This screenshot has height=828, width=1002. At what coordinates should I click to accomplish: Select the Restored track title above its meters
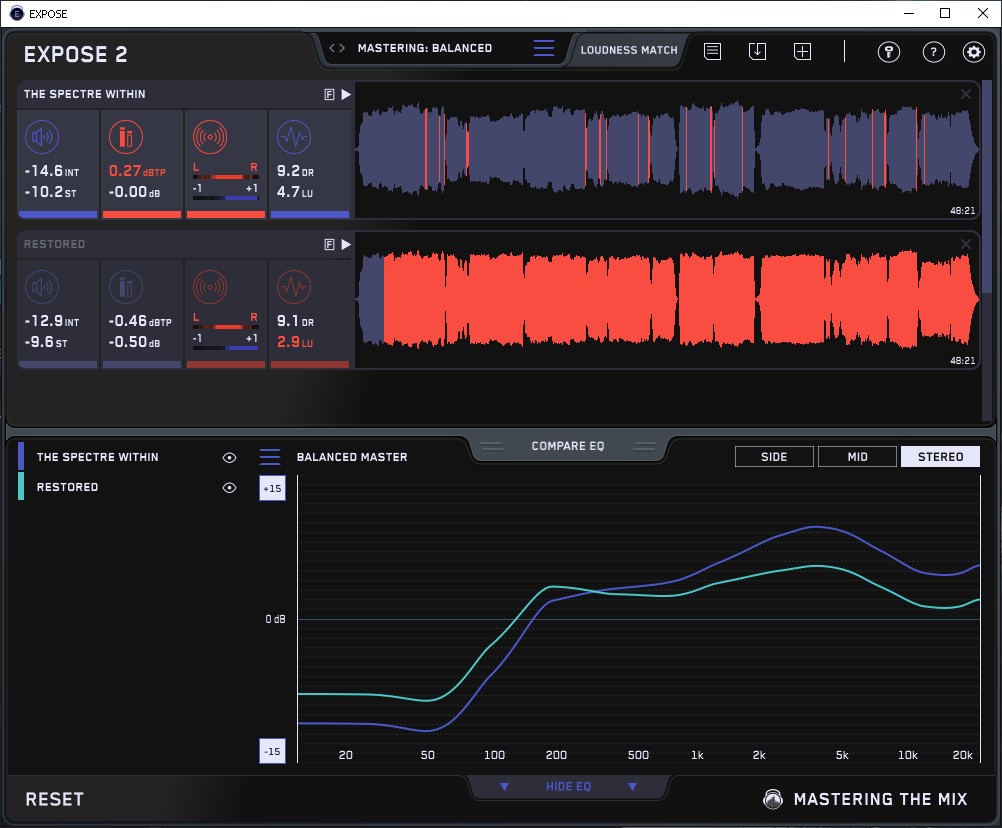click(x=54, y=244)
